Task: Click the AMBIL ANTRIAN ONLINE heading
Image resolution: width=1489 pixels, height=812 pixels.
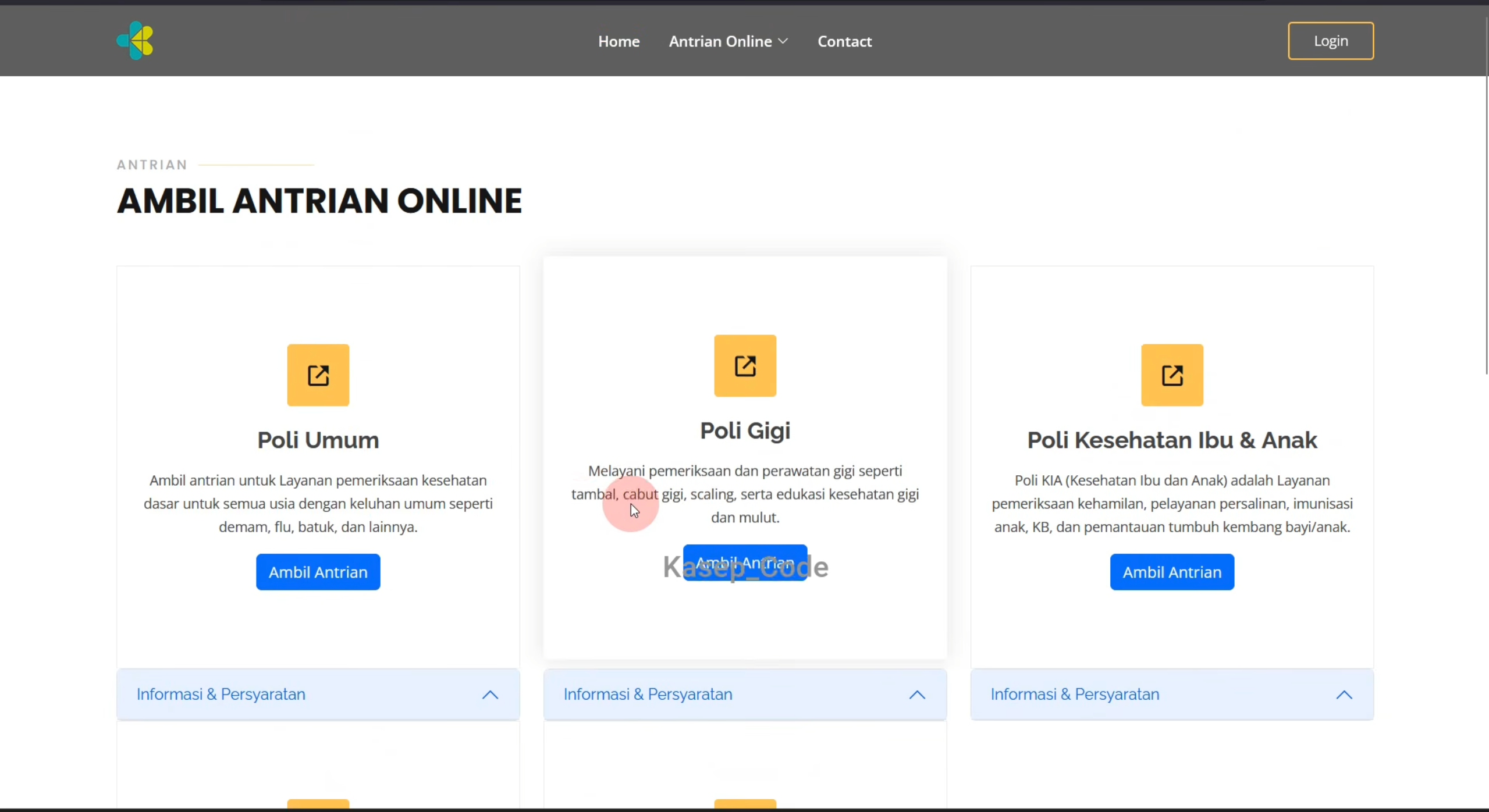Action: [319, 201]
